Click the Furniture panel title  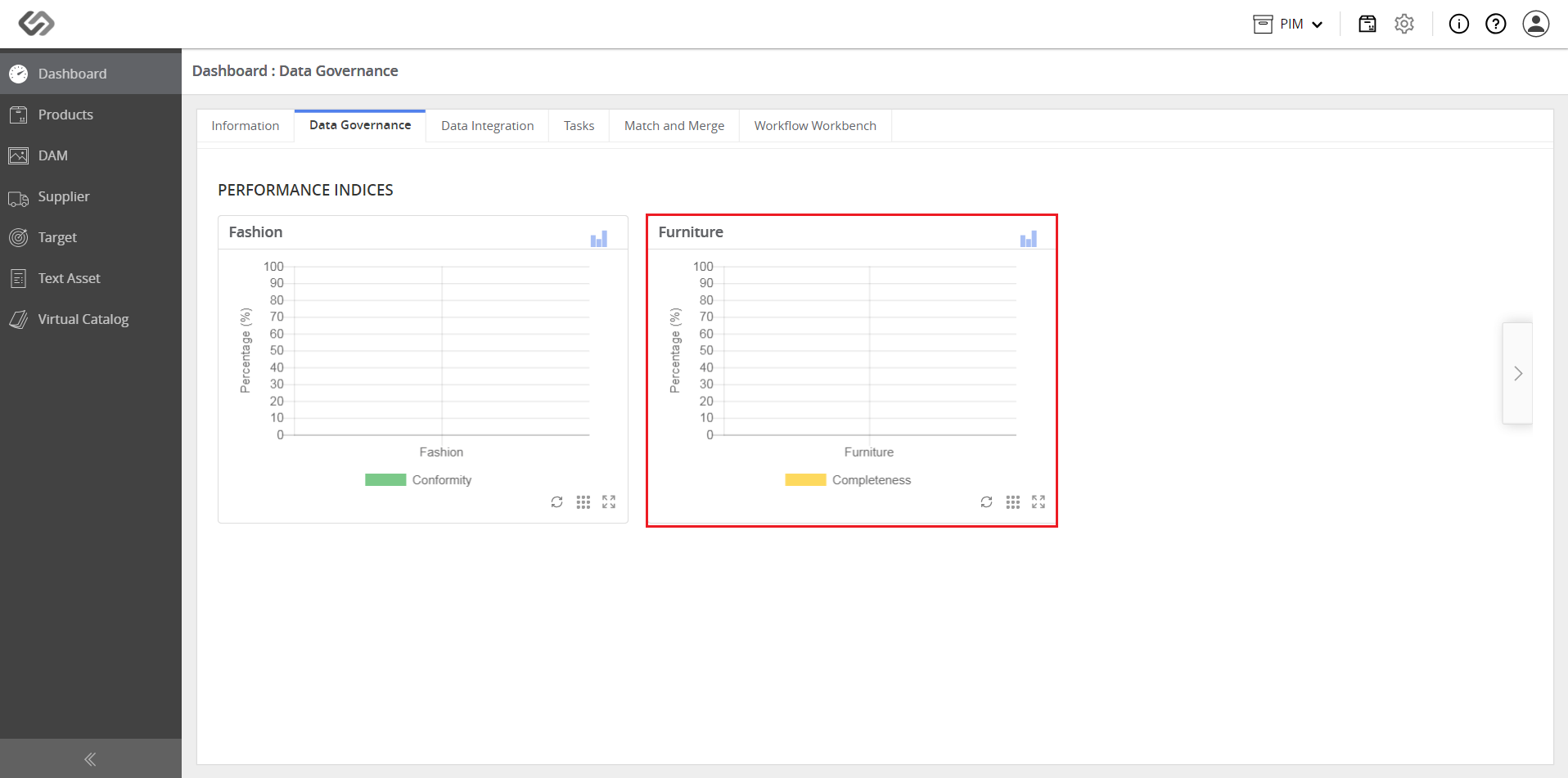click(691, 232)
